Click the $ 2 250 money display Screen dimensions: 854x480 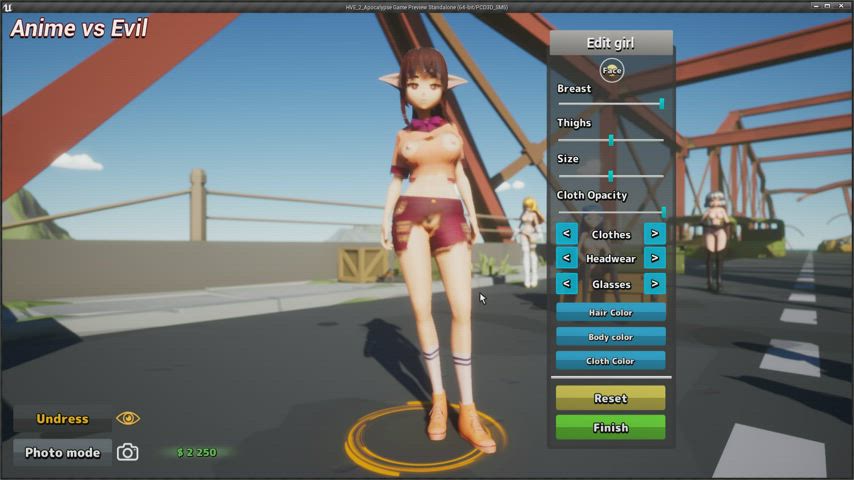coord(197,452)
